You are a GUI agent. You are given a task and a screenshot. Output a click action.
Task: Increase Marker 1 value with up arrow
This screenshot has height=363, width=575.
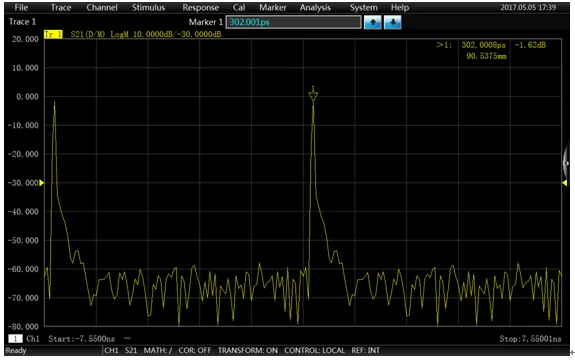(373, 22)
